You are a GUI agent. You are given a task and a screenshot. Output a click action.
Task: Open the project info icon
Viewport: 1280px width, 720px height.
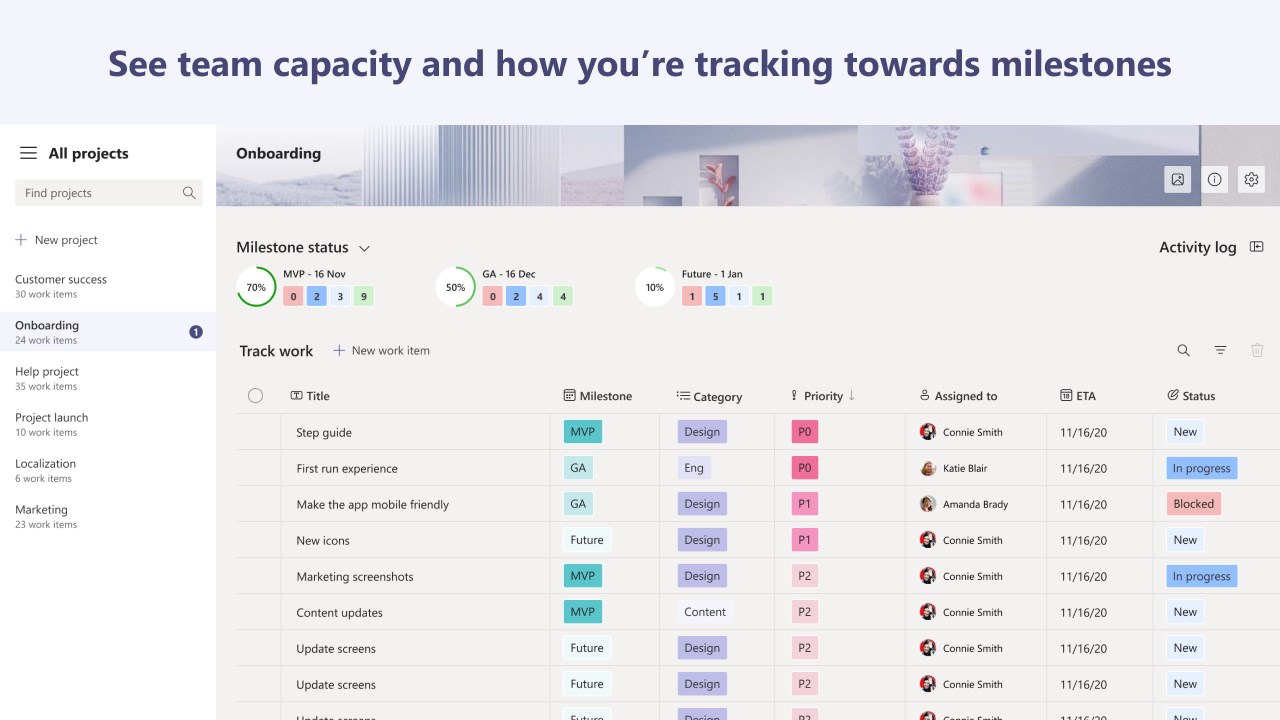1214,179
